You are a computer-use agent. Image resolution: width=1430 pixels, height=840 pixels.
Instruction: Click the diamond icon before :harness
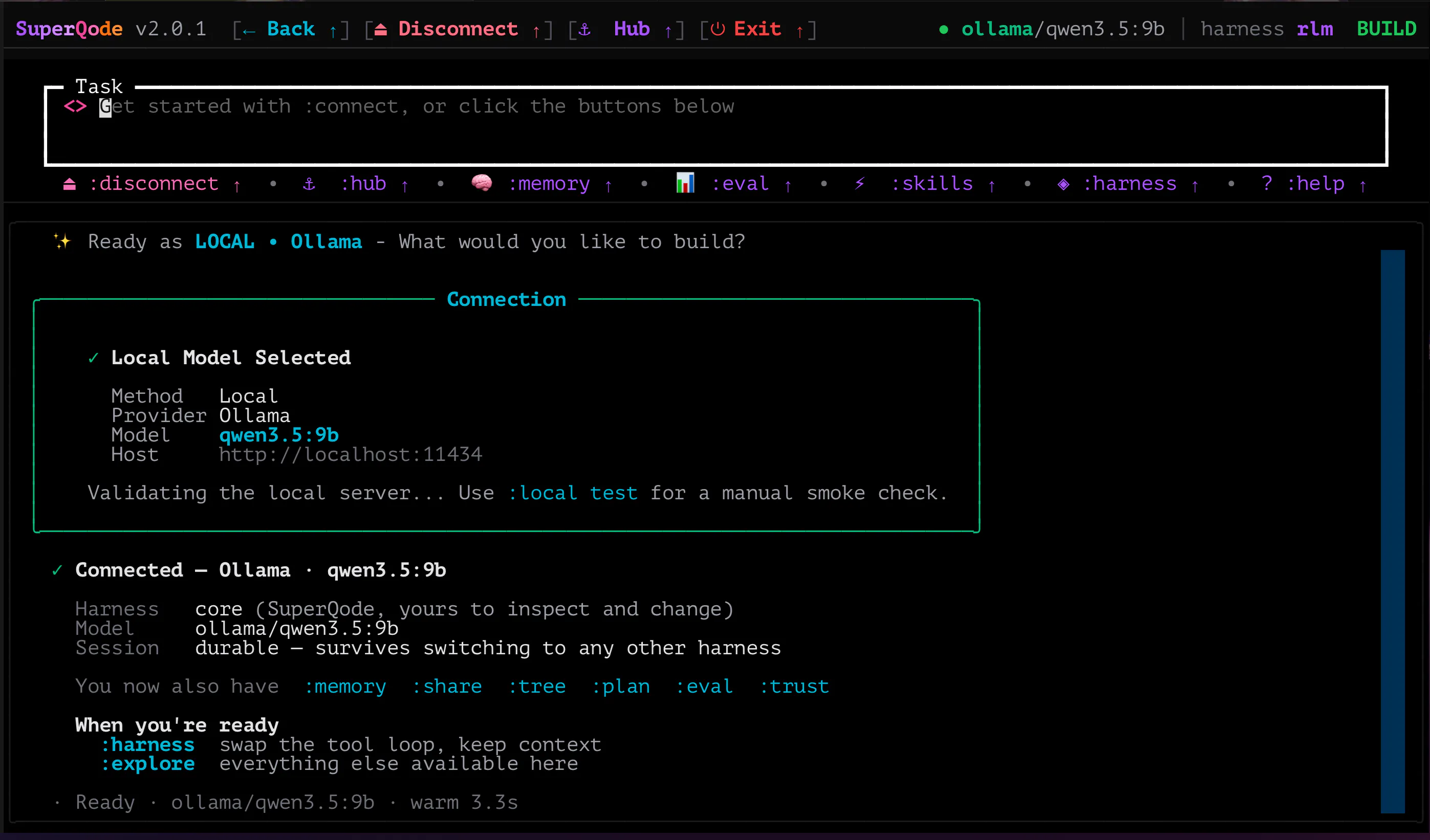pos(1064,184)
